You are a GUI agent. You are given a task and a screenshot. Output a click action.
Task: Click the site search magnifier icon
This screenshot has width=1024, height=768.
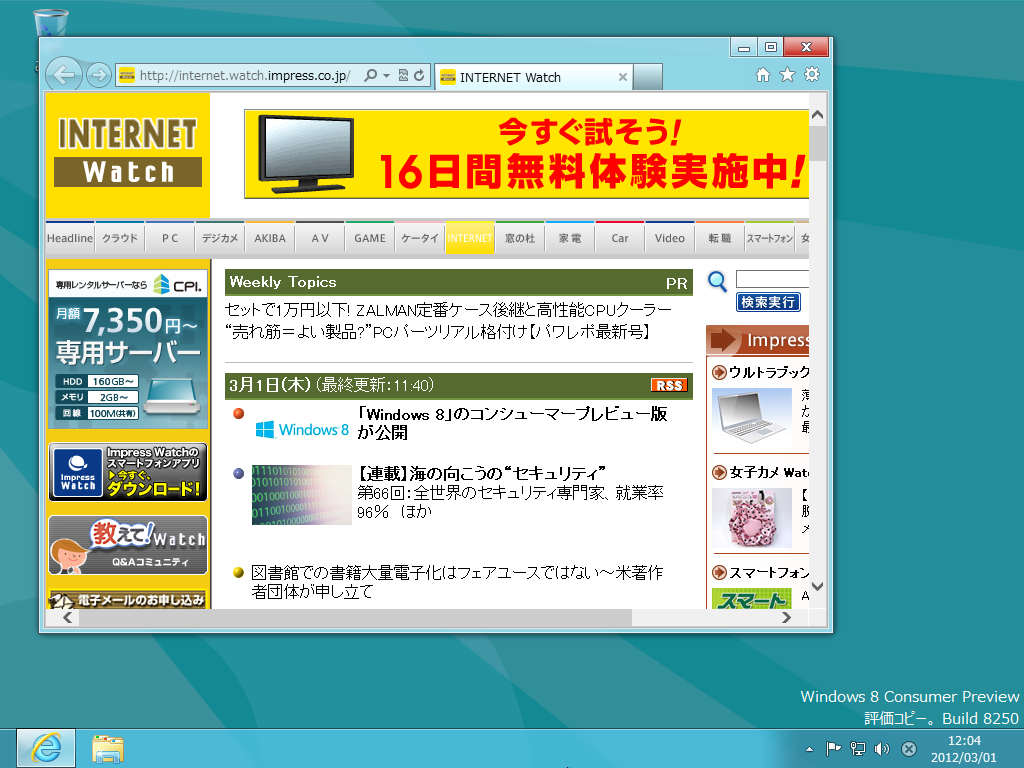coord(717,281)
